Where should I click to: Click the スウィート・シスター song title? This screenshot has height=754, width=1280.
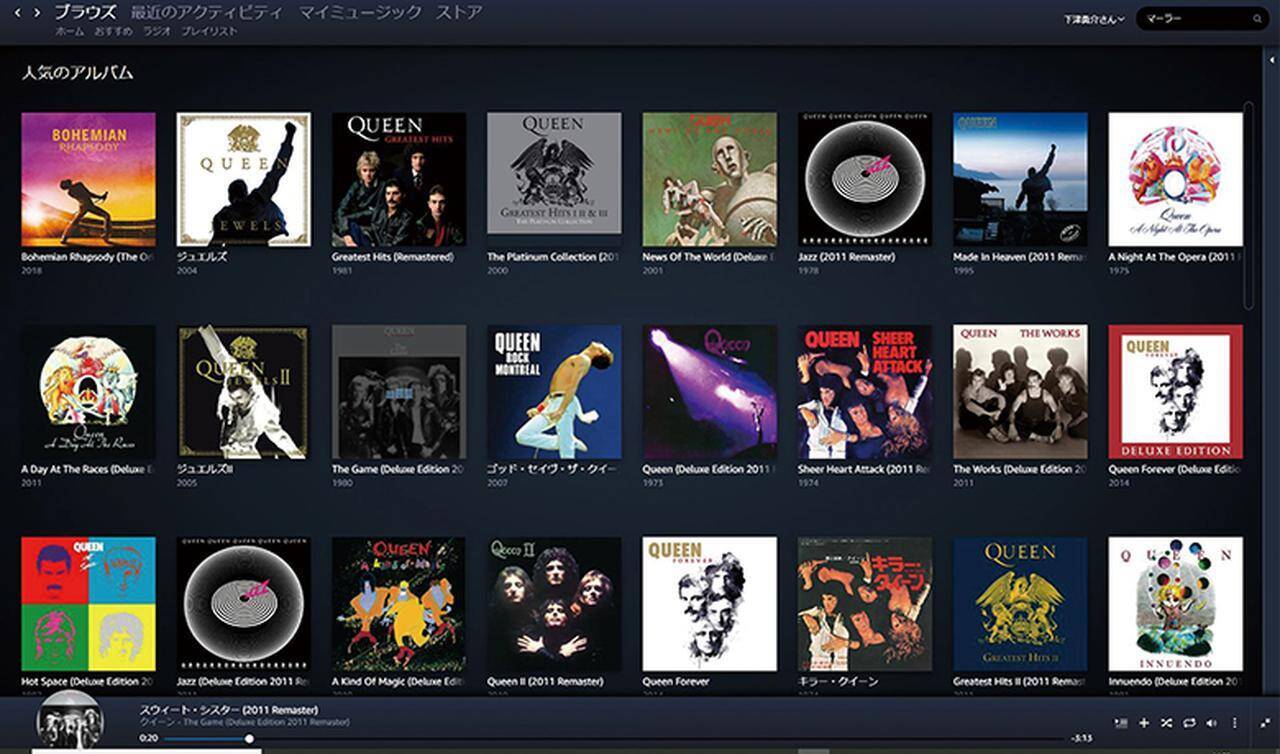[x=229, y=710]
